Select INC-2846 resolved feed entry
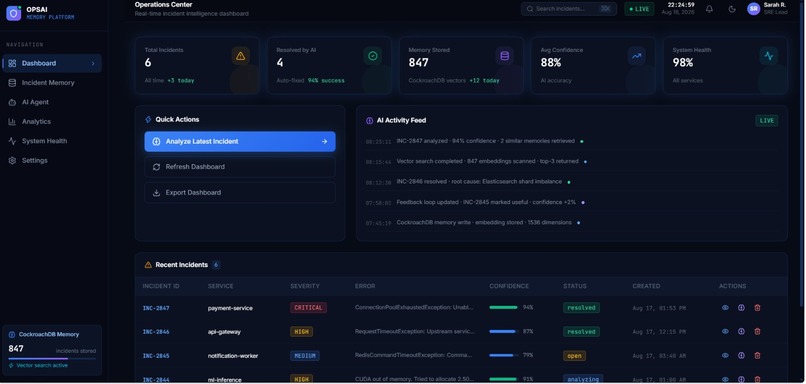This screenshot has width=806, height=384. coord(572,182)
